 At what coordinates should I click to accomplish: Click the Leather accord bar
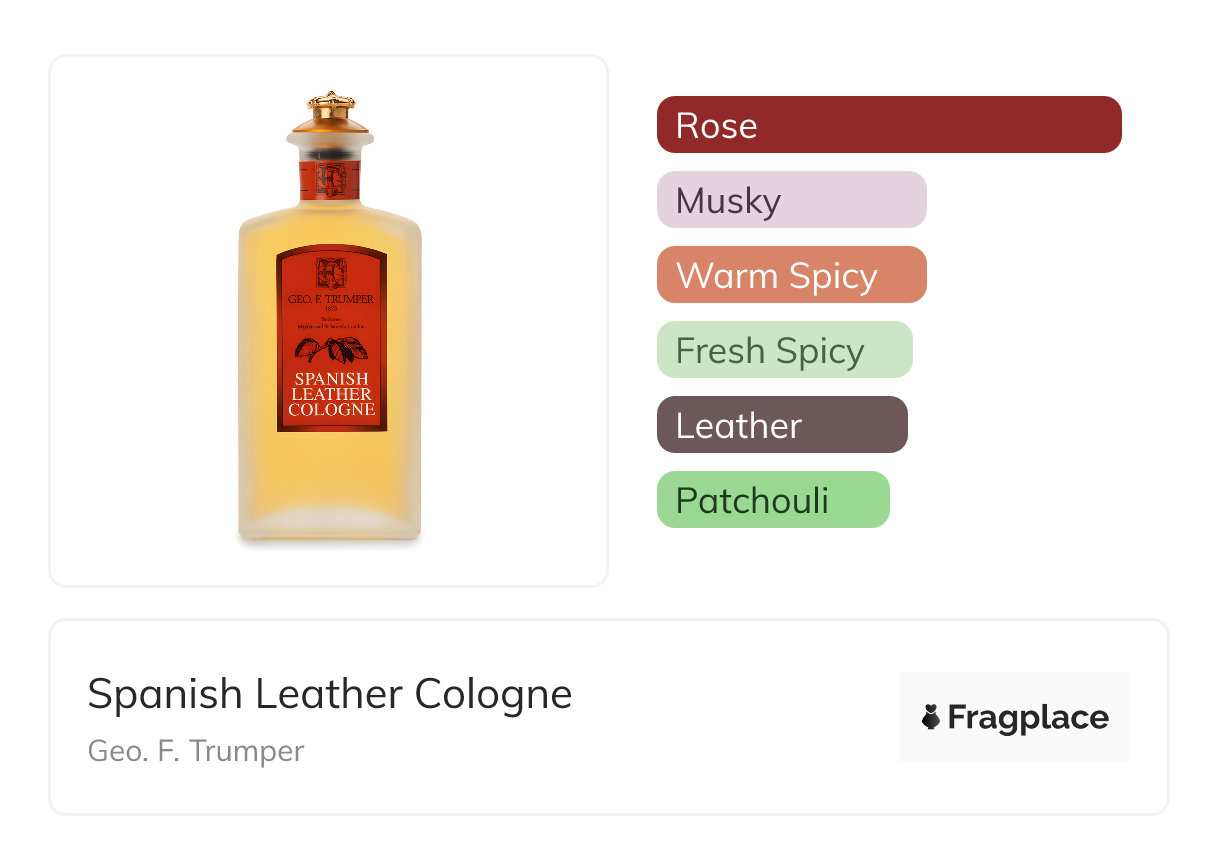tap(782, 425)
